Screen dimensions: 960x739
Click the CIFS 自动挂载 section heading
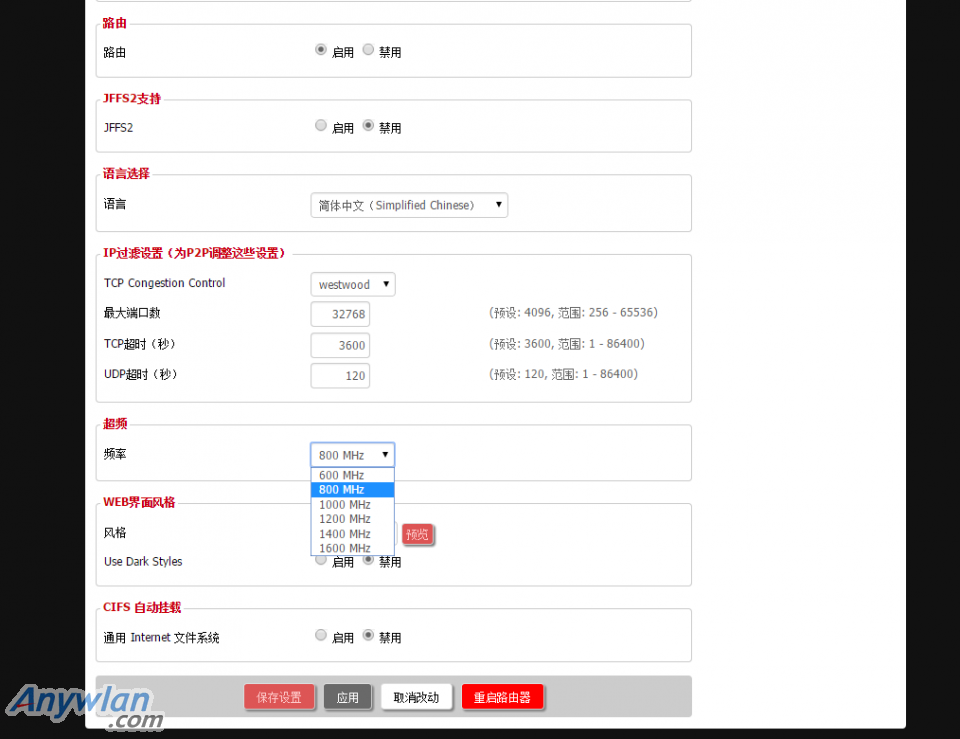point(142,607)
